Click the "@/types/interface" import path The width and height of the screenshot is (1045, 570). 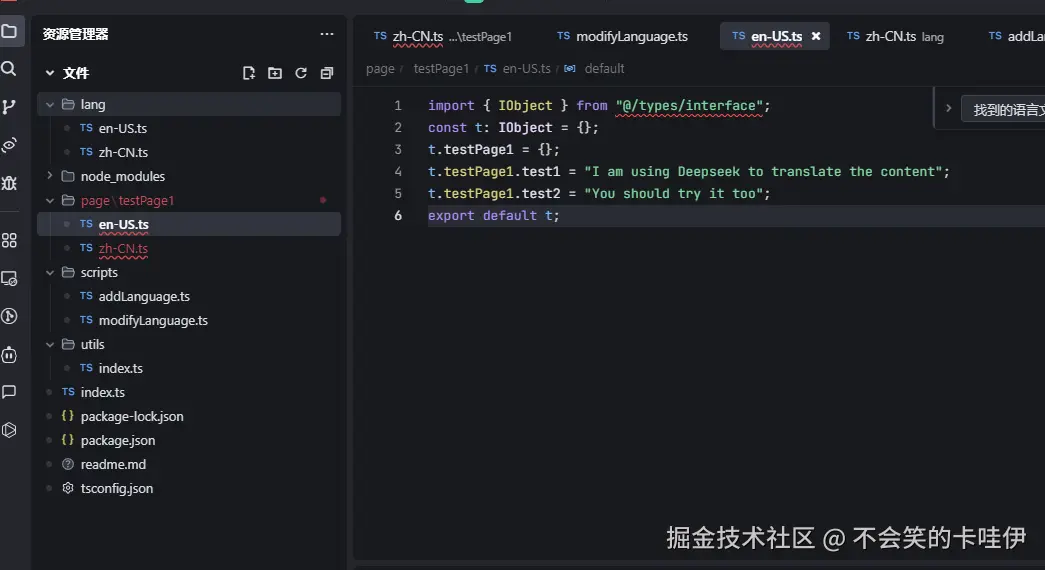point(689,105)
